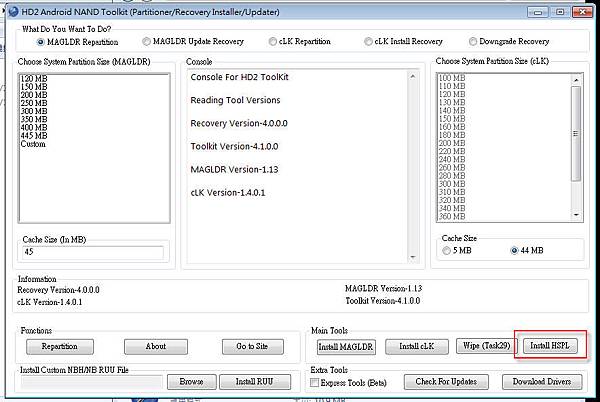Screen dimensions: 600x402
Task: Choose cLK Install Recovery option
Action: (403, 41)
